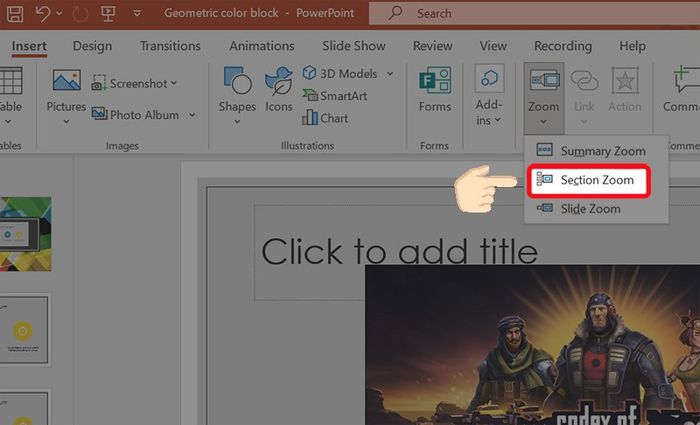Select the Shapes gallery icon

pyautogui.click(x=238, y=80)
